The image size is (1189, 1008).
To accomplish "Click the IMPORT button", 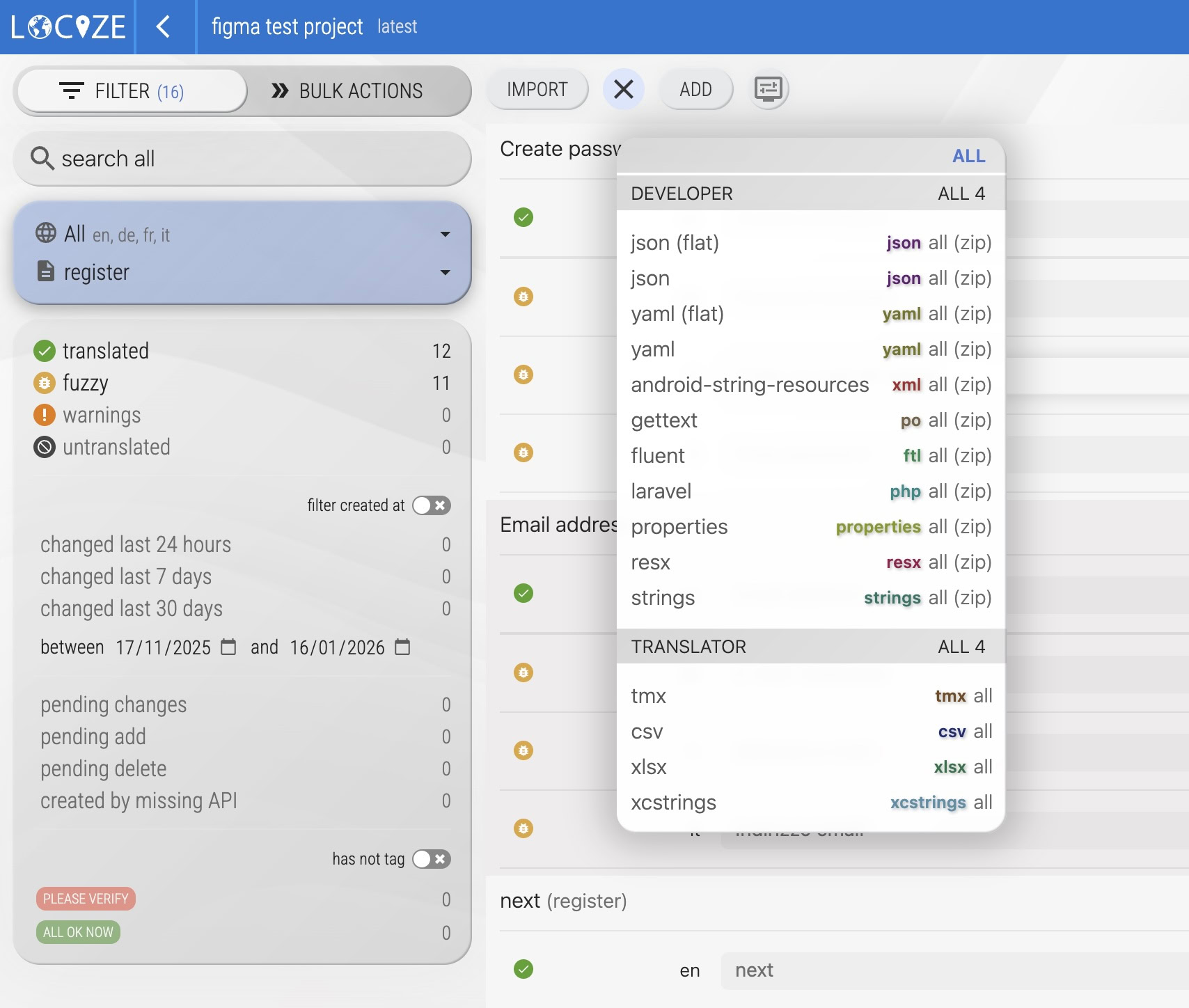I will (x=537, y=90).
